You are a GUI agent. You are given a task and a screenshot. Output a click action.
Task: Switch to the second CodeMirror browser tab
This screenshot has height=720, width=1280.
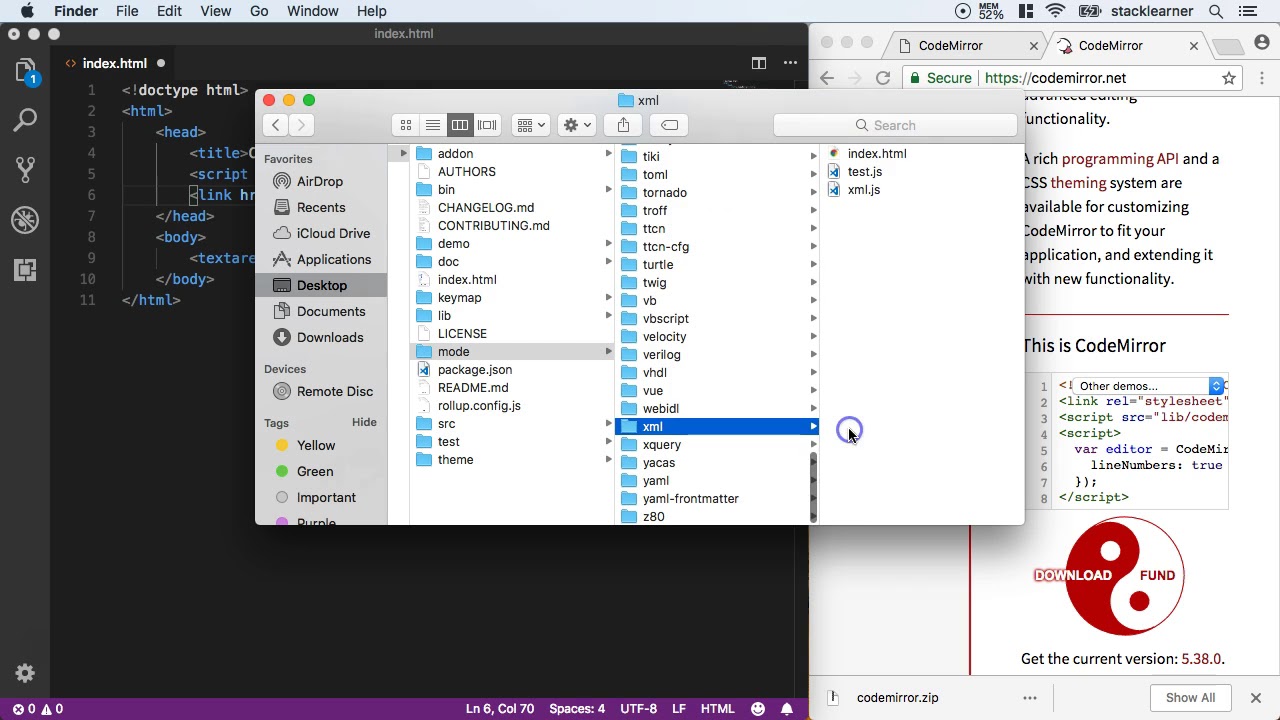click(x=1110, y=45)
